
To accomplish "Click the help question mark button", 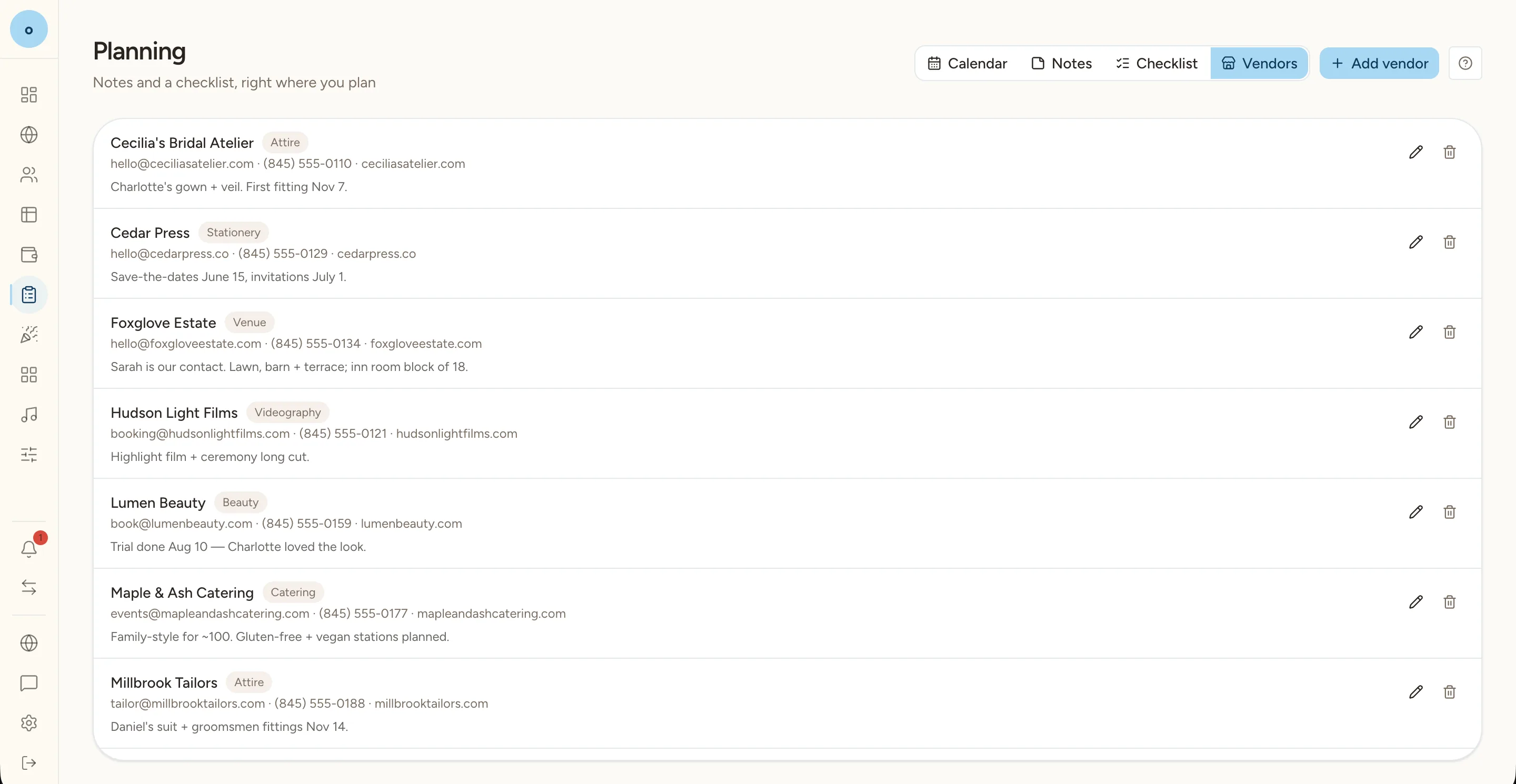I will coord(1465,64).
